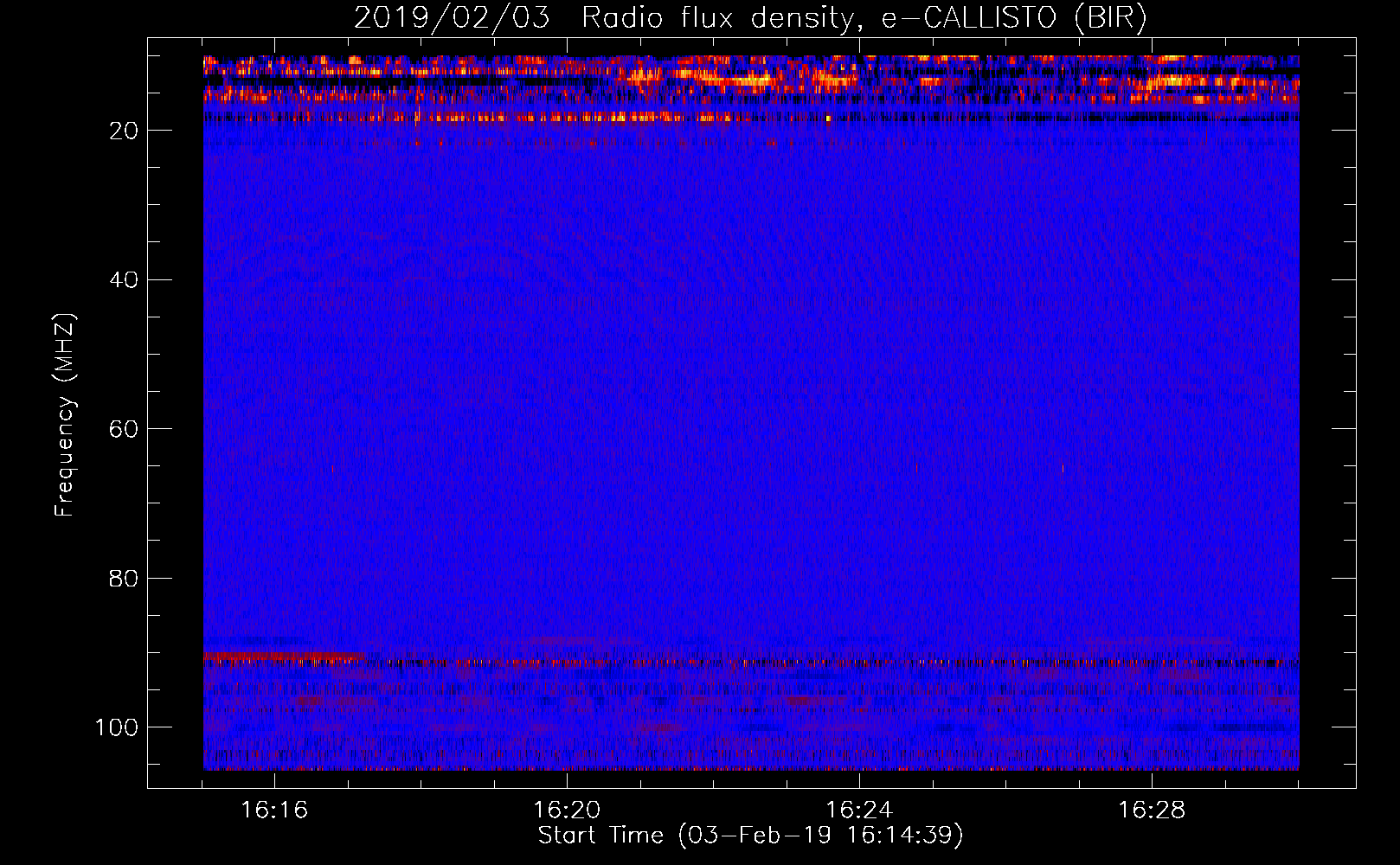This screenshot has height=865, width=1400.
Task: Click the bright yellow burst near 16:22
Action: point(735,80)
